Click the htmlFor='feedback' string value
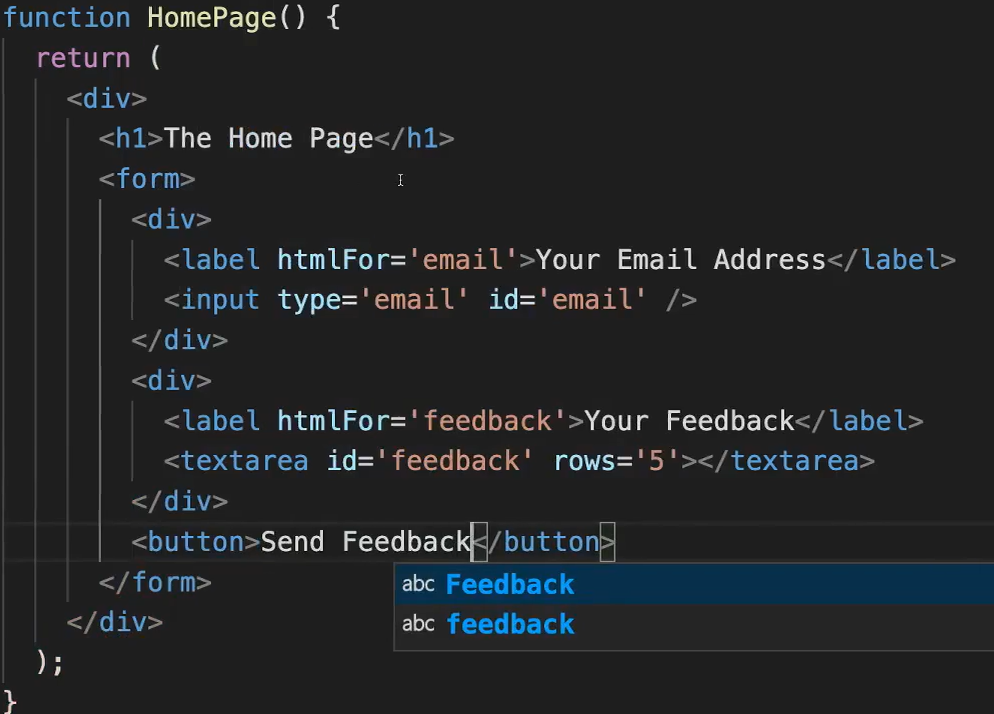Viewport: 994px width, 714px height. 487,421
